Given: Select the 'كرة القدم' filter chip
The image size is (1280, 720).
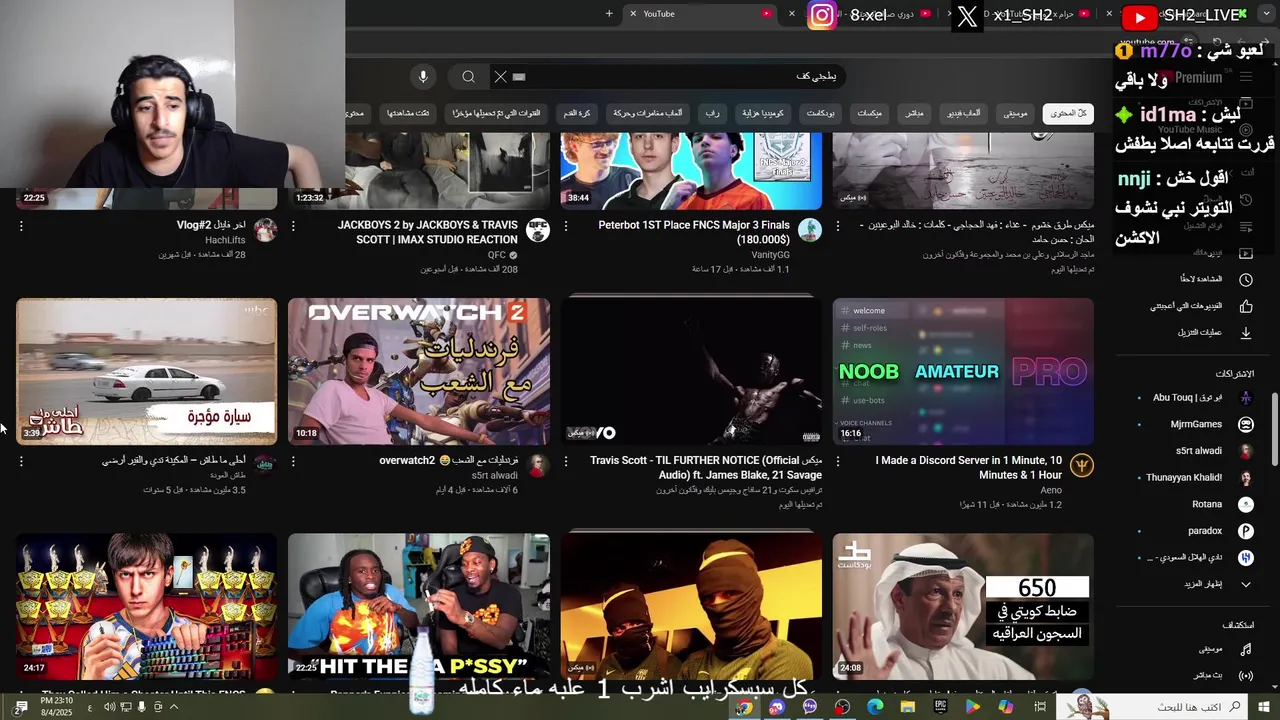Looking at the screenshot, I should pos(577,113).
